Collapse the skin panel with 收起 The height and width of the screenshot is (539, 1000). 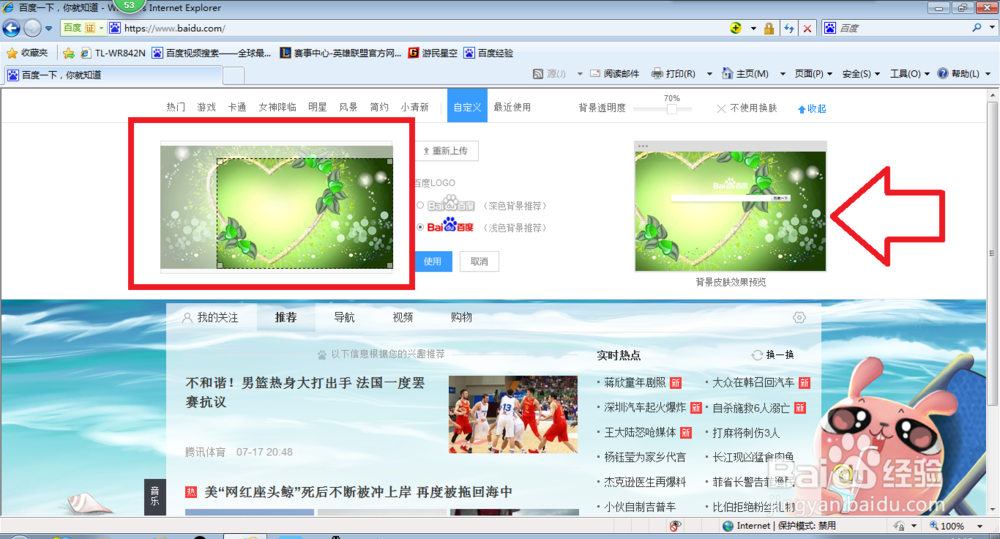[812, 109]
